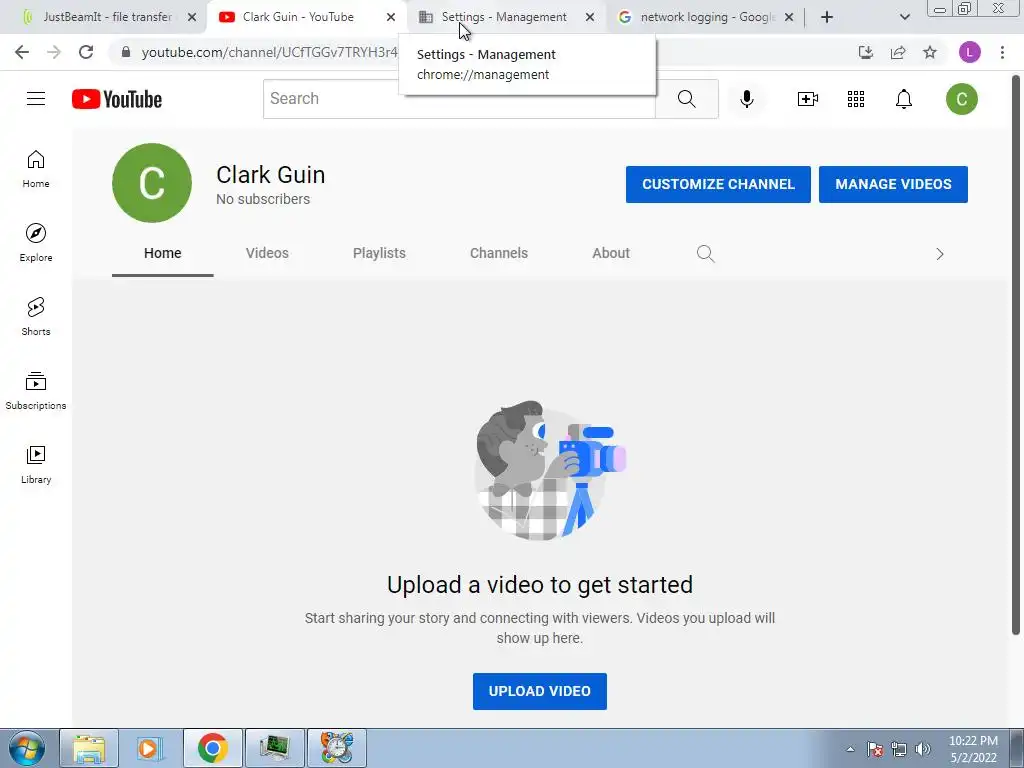Click the CUSTOMIZE CHANNEL button

(718, 184)
